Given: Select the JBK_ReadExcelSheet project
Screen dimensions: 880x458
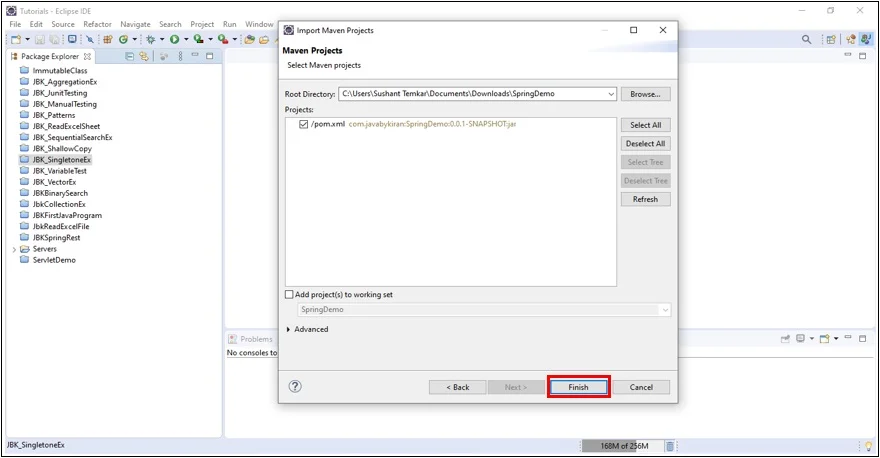Looking at the screenshot, I should click(x=60, y=126).
